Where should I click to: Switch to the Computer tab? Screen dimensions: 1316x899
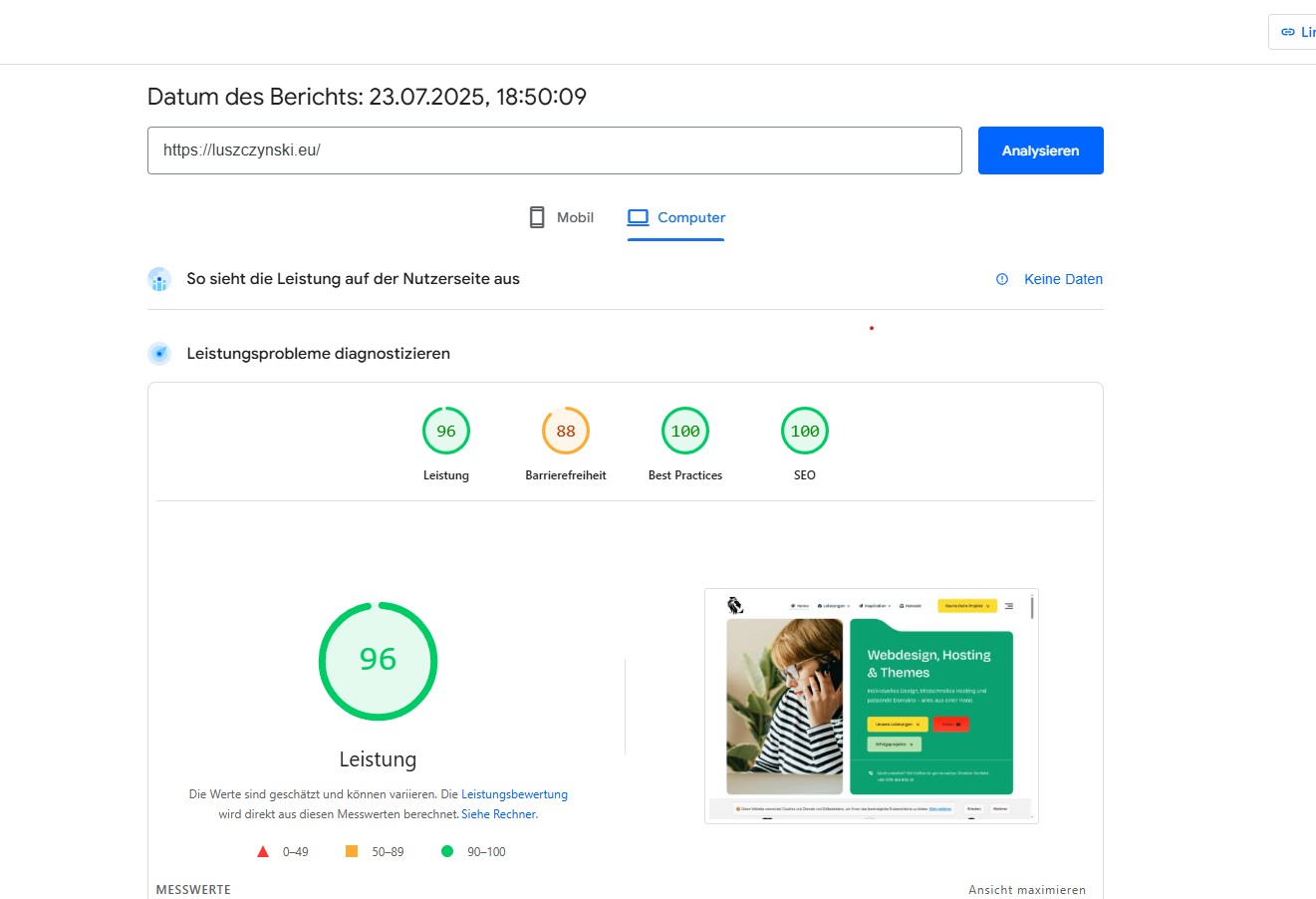pyautogui.click(x=675, y=217)
